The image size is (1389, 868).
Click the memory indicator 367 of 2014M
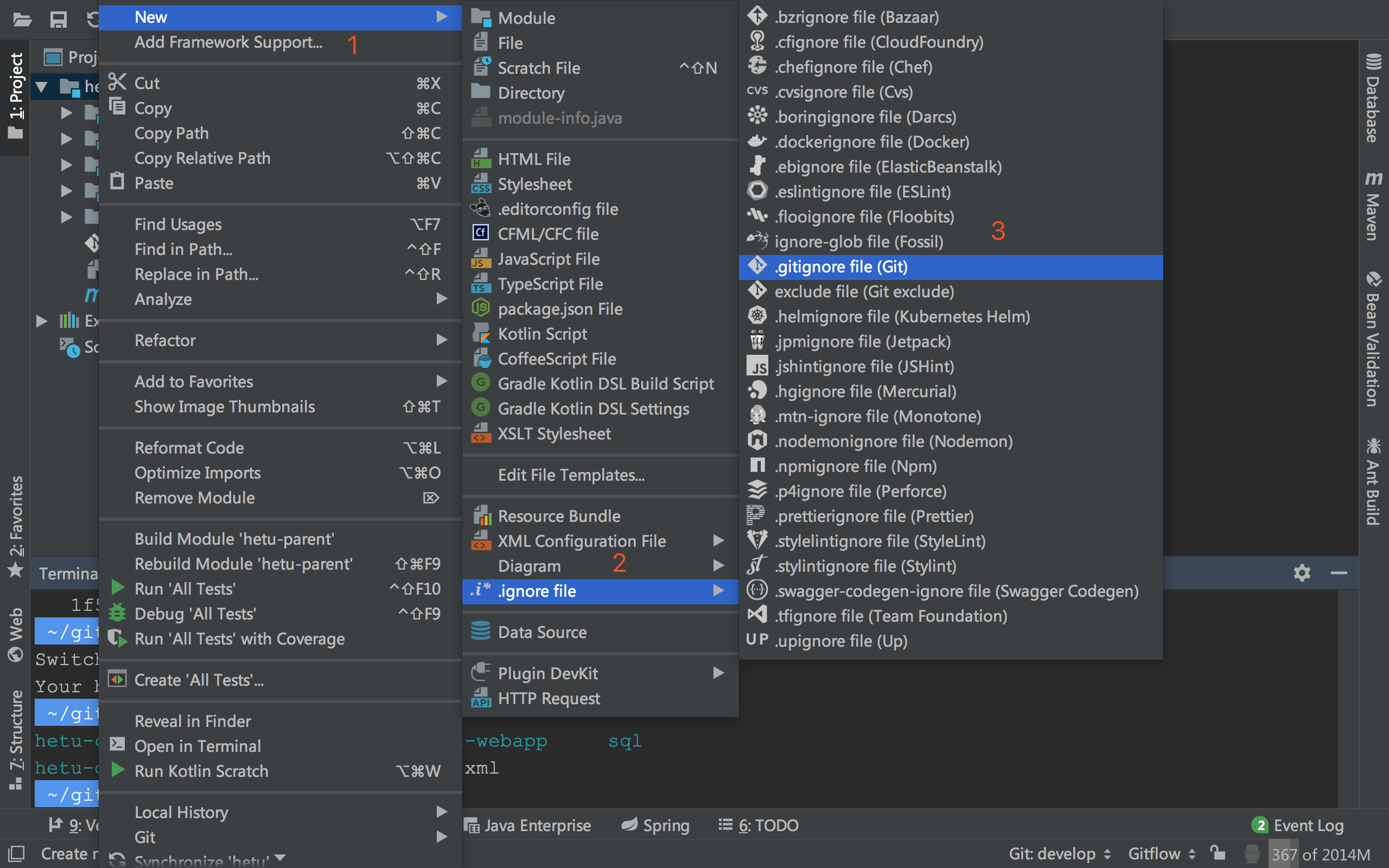pyautogui.click(x=1320, y=854)
